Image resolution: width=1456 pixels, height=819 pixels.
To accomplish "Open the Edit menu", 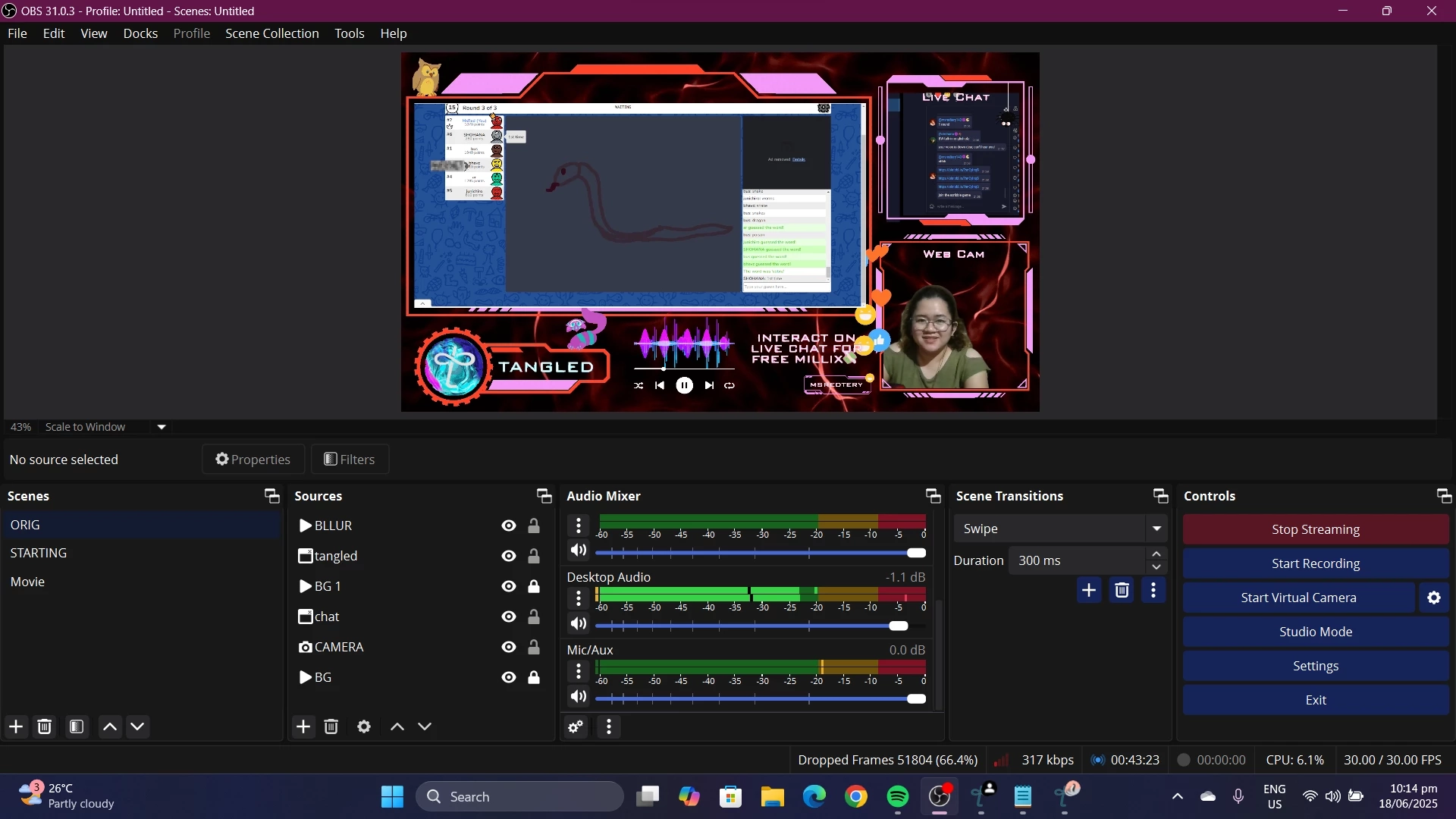I will point(54,33).
